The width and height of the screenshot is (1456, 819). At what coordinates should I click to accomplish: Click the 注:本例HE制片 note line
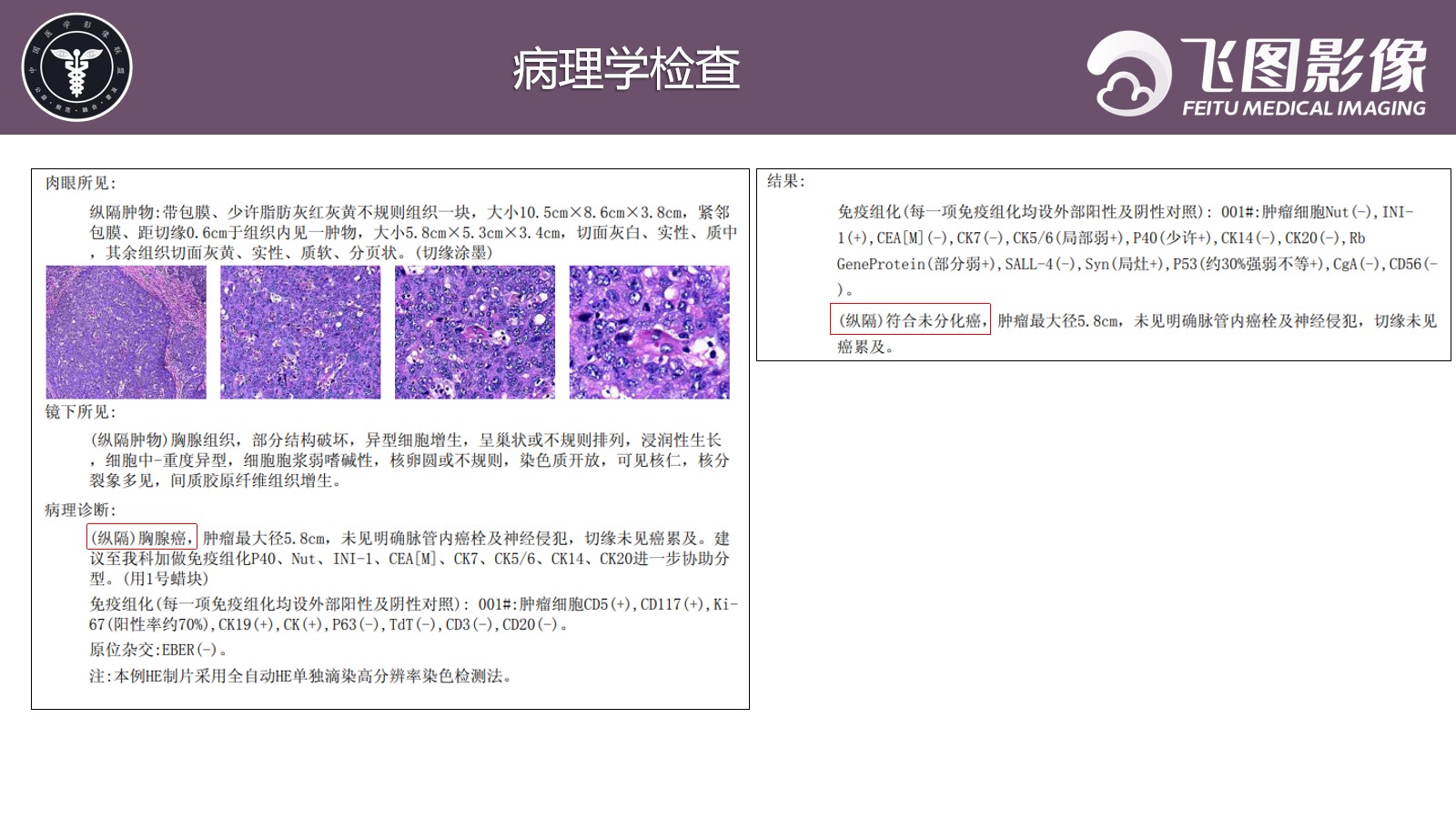click(301, 676)
